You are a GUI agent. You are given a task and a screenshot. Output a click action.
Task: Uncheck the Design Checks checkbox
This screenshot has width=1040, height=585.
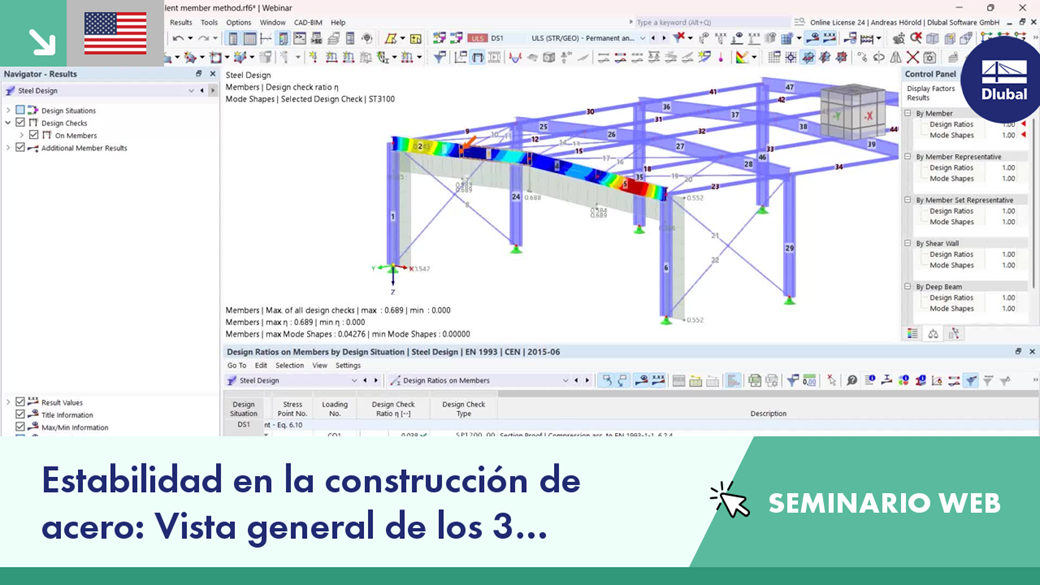[20, 123]
